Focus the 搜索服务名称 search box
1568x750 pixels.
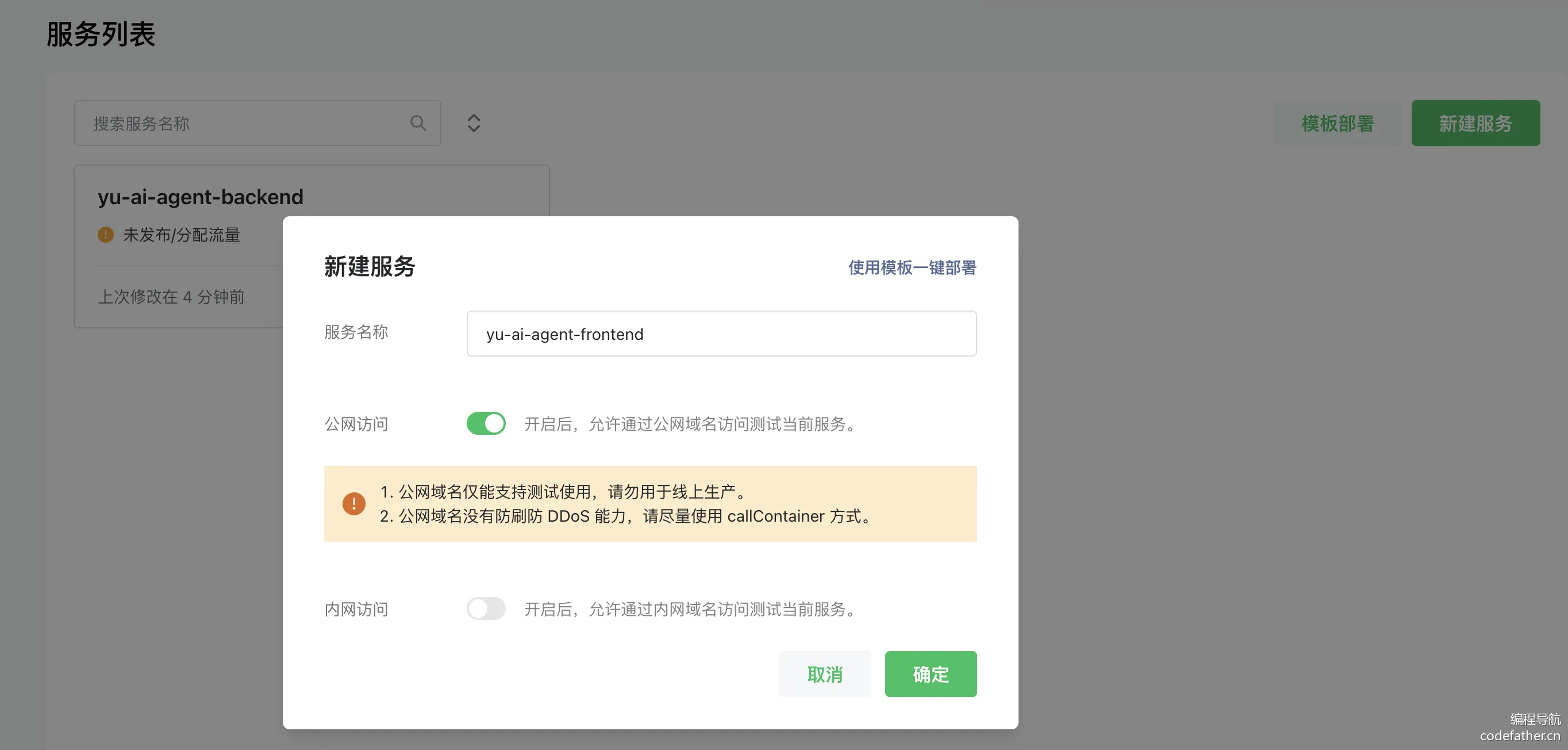tap(257, 123)
